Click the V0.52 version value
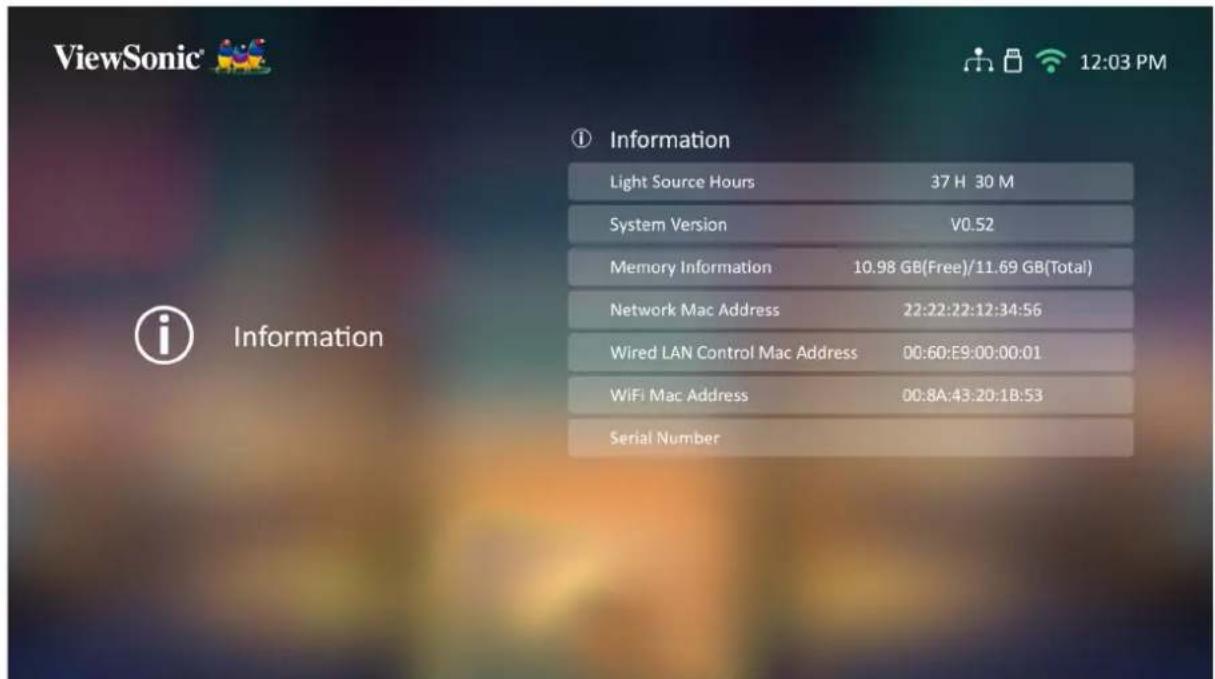The width and height of the screenshot is (1215, 679). pos(972,225)
